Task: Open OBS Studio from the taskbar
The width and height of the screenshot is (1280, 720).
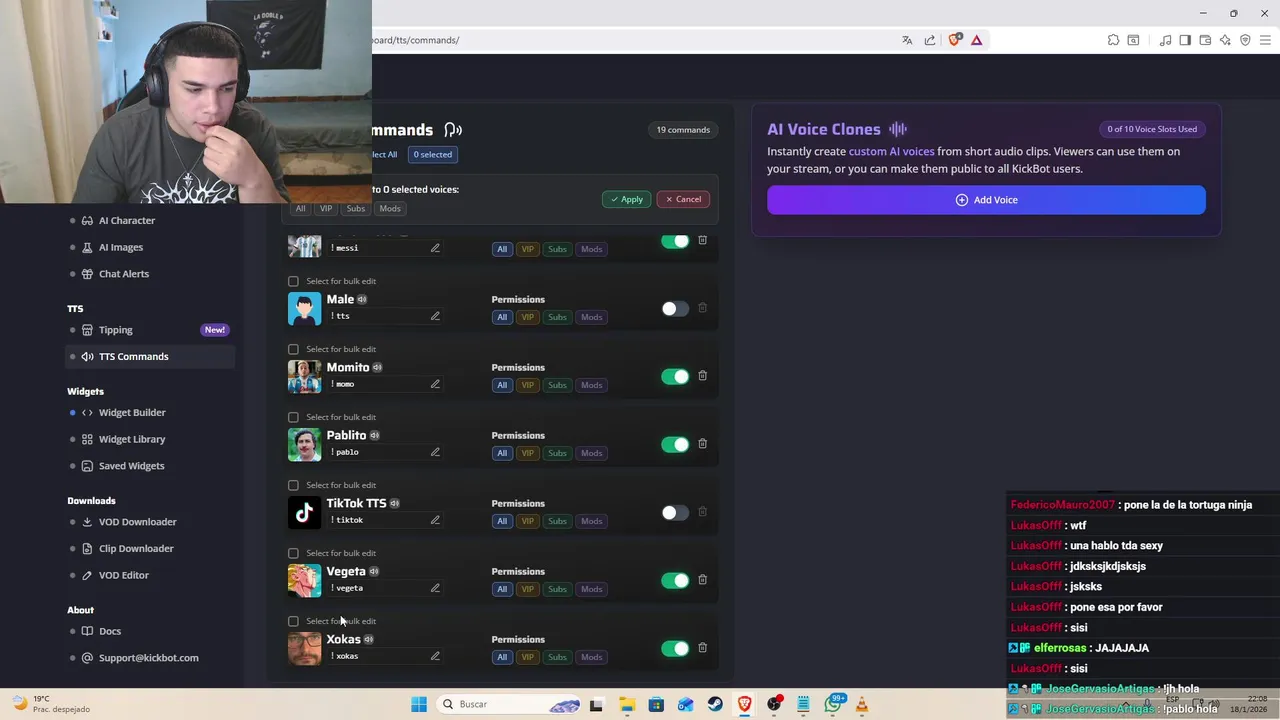Action: pyautogui.click(x=774, y=704)
